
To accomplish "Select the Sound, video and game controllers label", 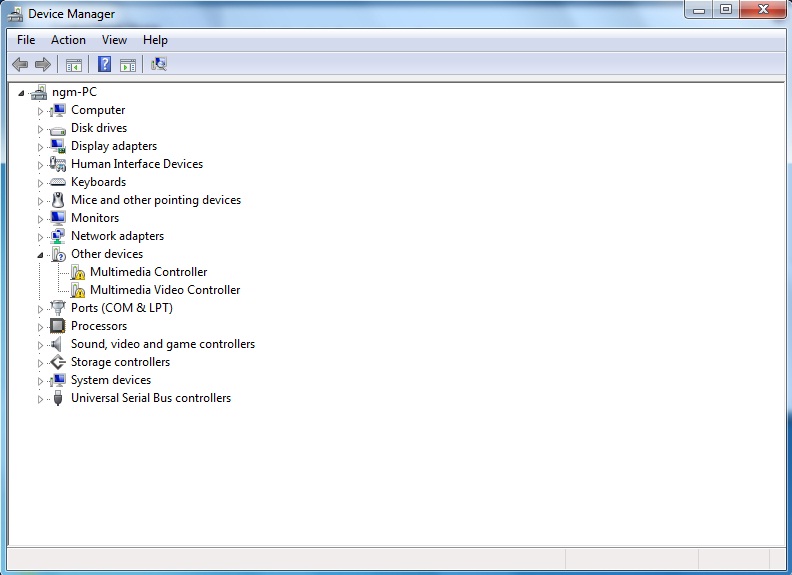I will coord(163,344).
